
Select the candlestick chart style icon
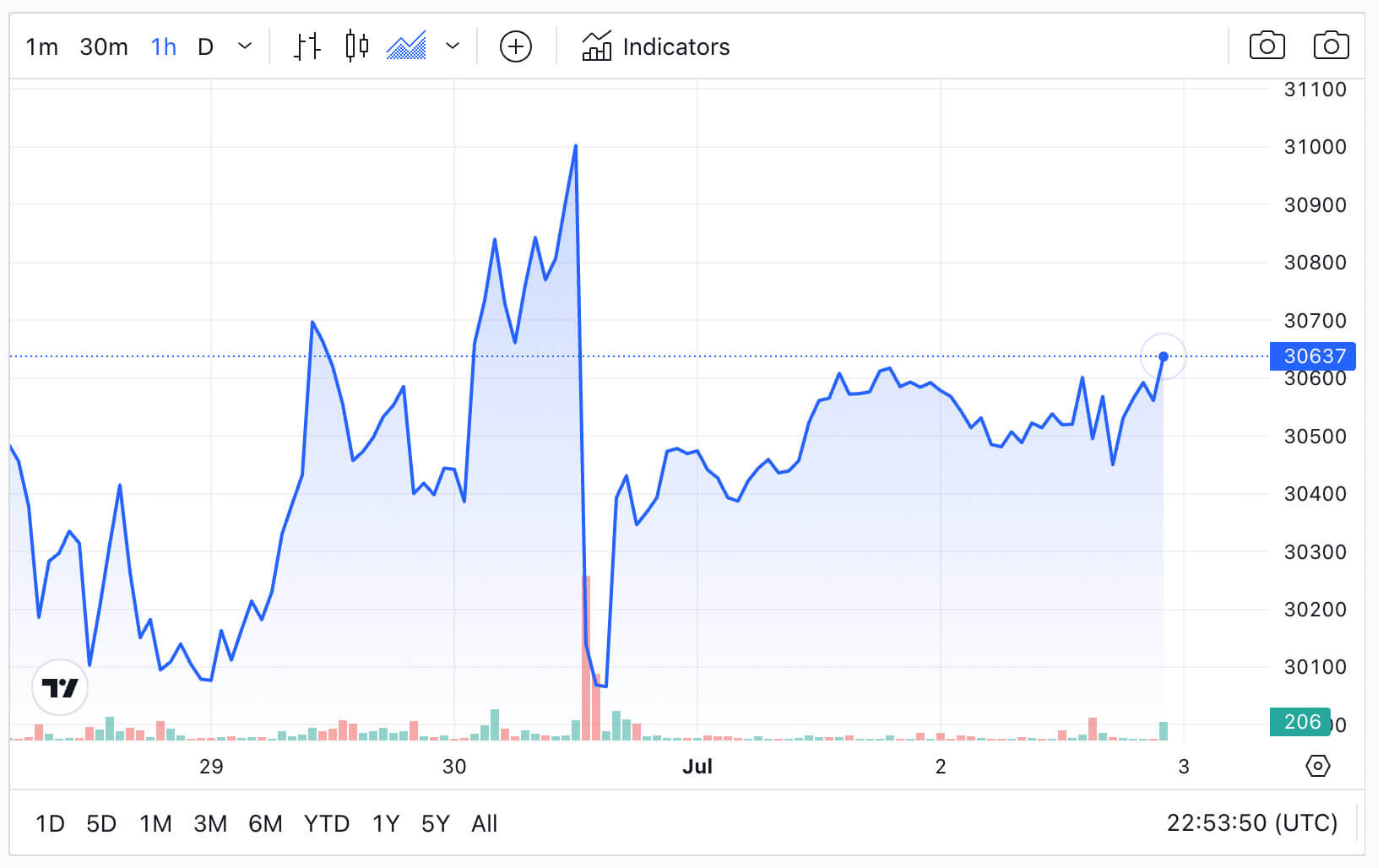(356, 46)
